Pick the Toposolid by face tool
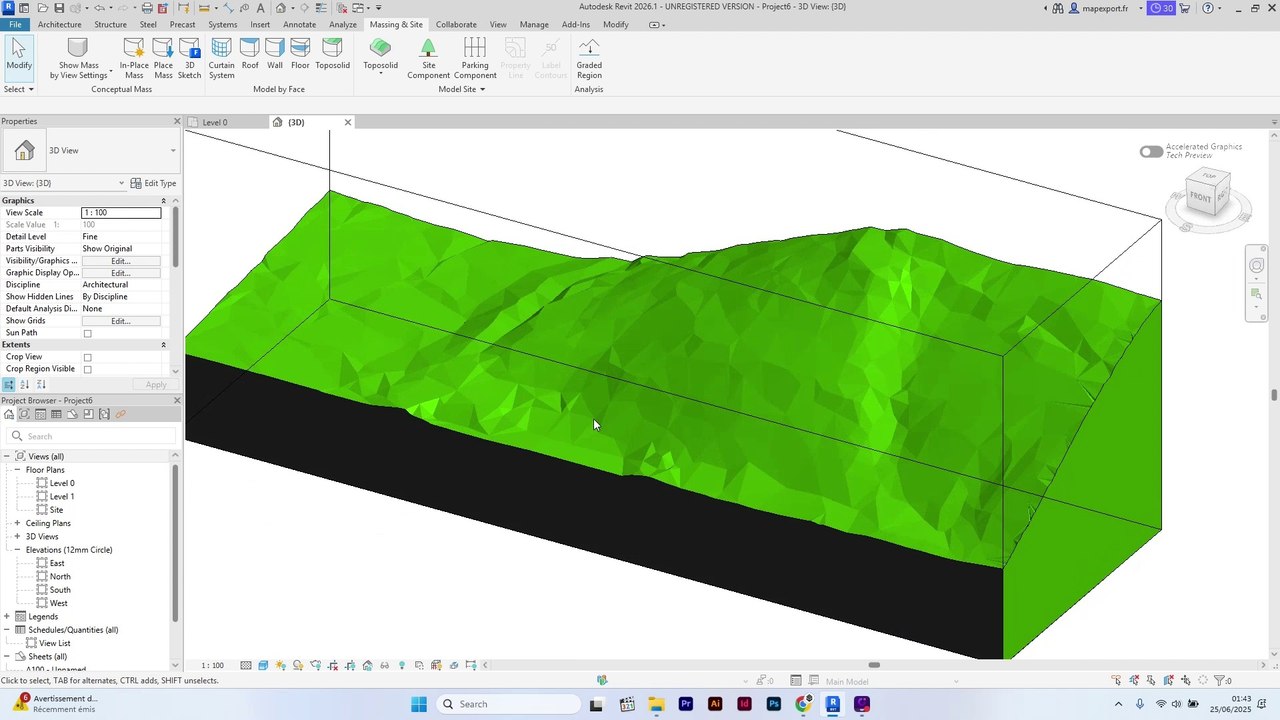This screenshot has width=1280, height=720. tap(333, 55)
